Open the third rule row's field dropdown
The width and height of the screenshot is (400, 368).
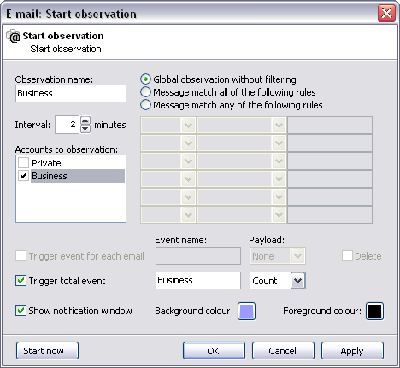tap(188, 161)
